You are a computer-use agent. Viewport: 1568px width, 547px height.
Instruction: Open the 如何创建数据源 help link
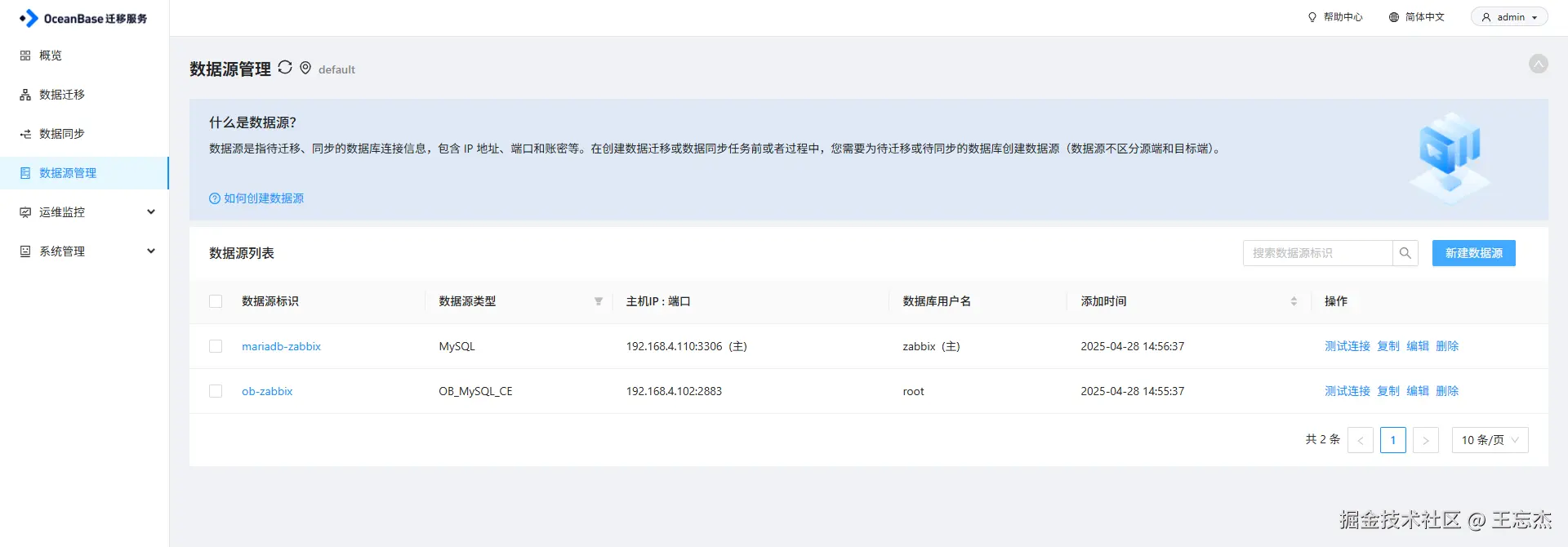click(256, 198)
